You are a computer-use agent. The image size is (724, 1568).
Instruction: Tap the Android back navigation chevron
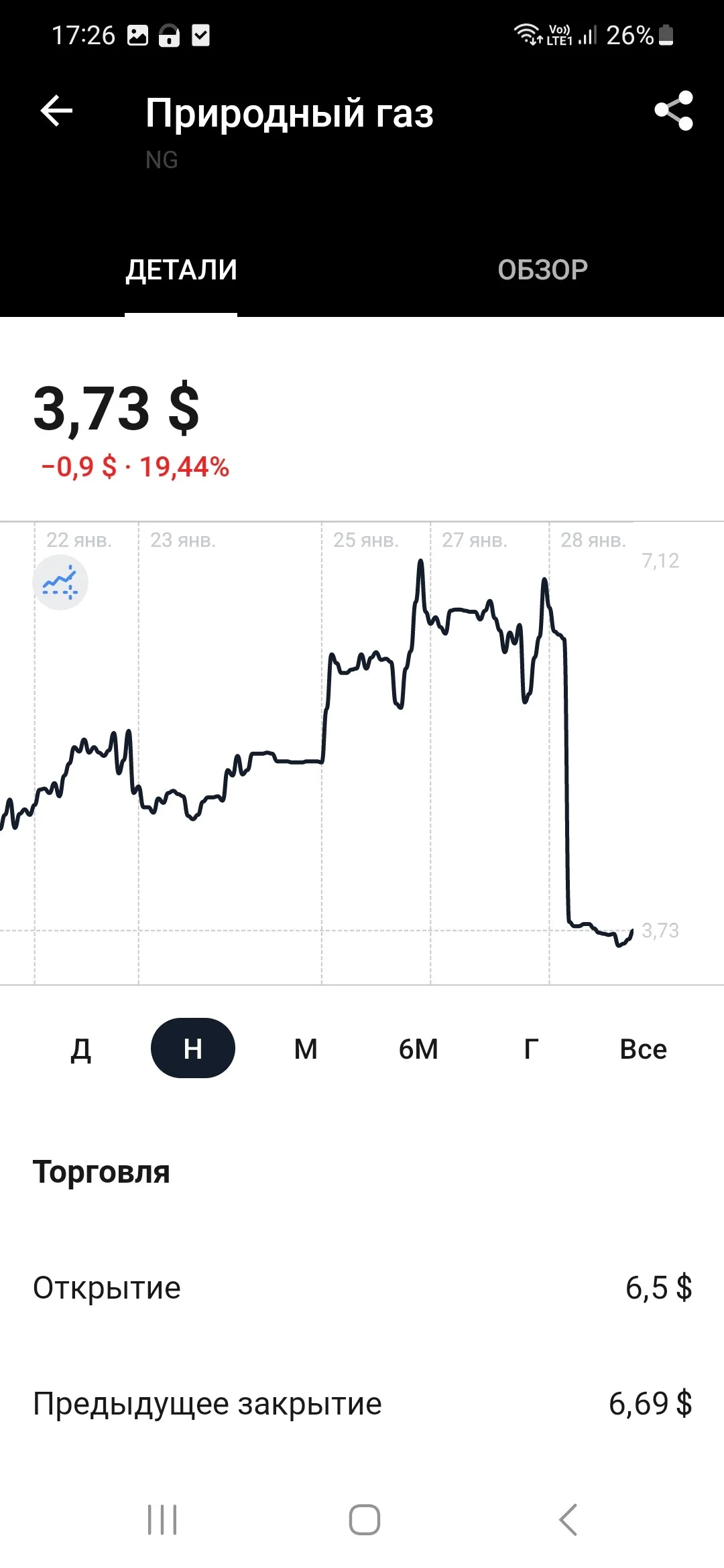tap(568, 1519)
